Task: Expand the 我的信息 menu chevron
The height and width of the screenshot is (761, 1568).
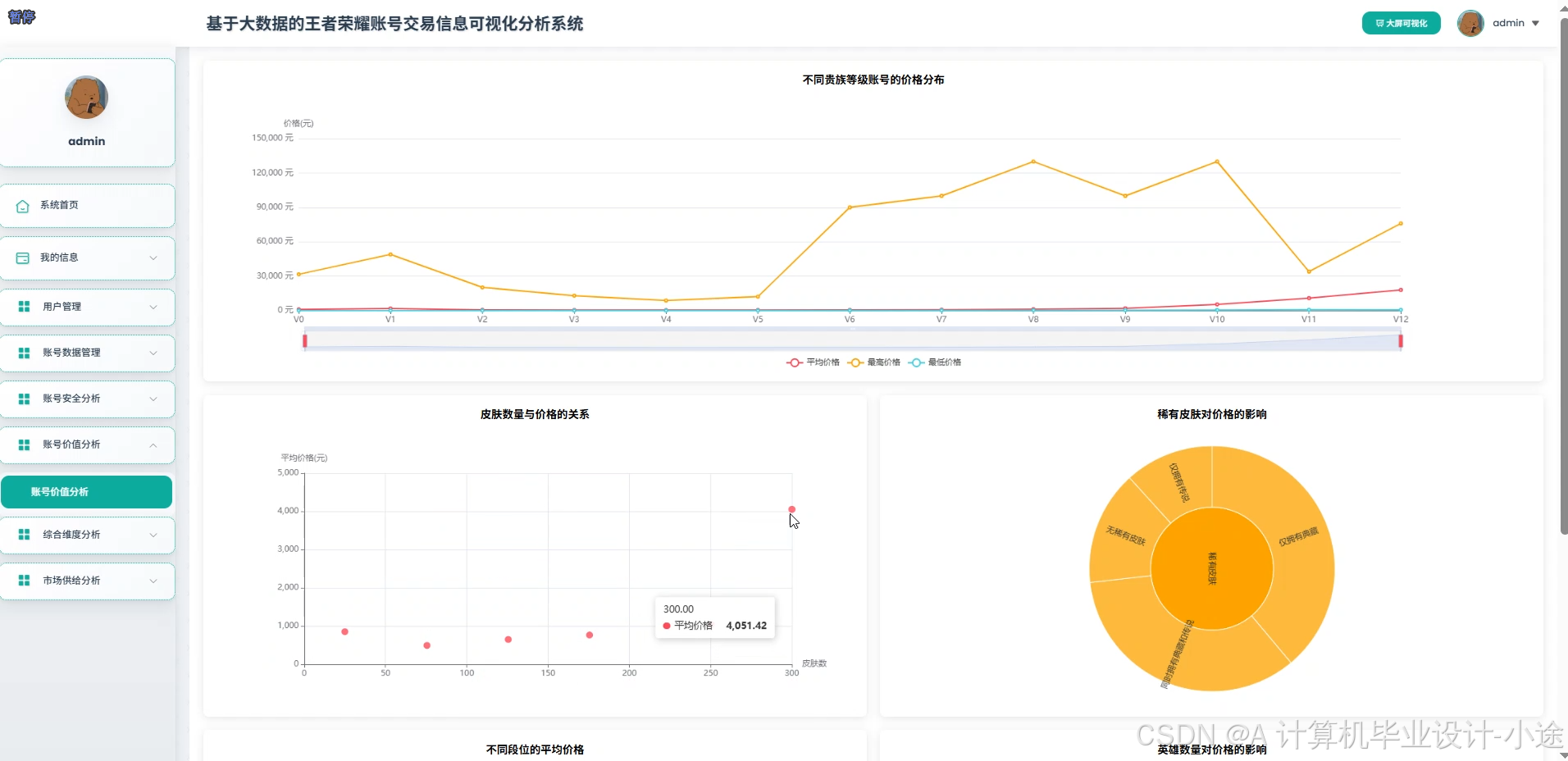Action: (153, 258)
